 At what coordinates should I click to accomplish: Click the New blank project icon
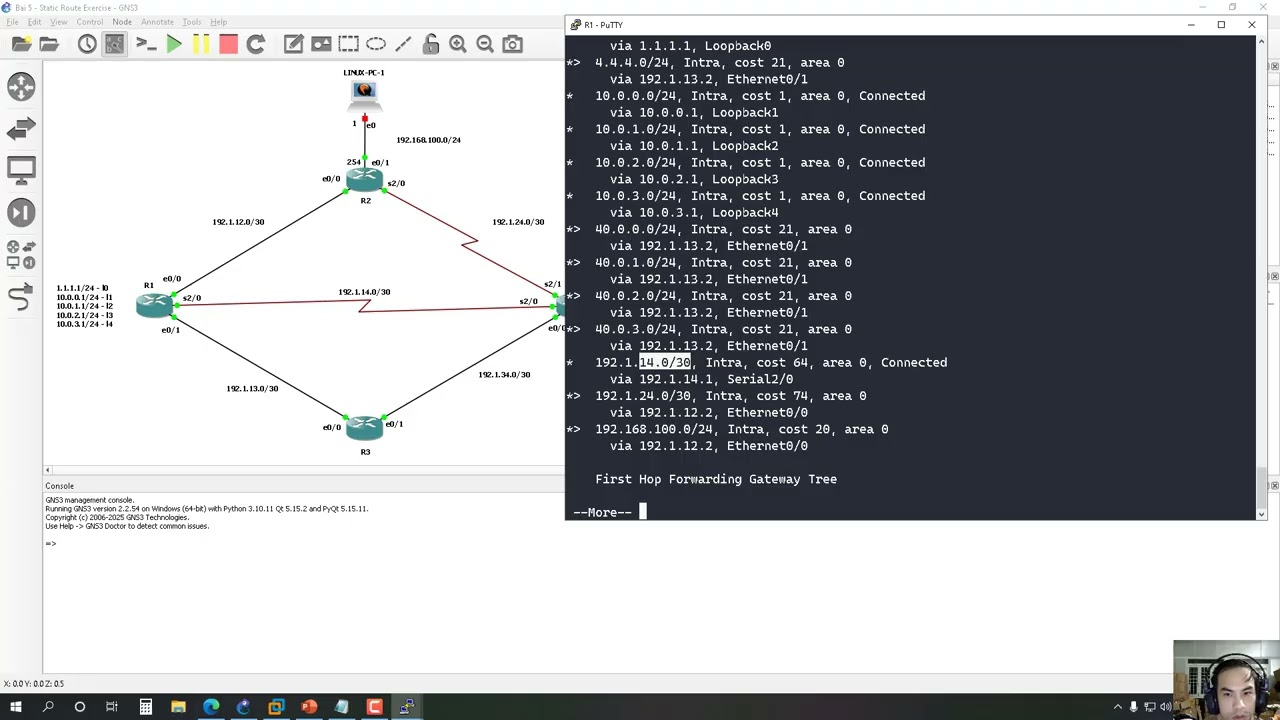[x=21, y=44]
